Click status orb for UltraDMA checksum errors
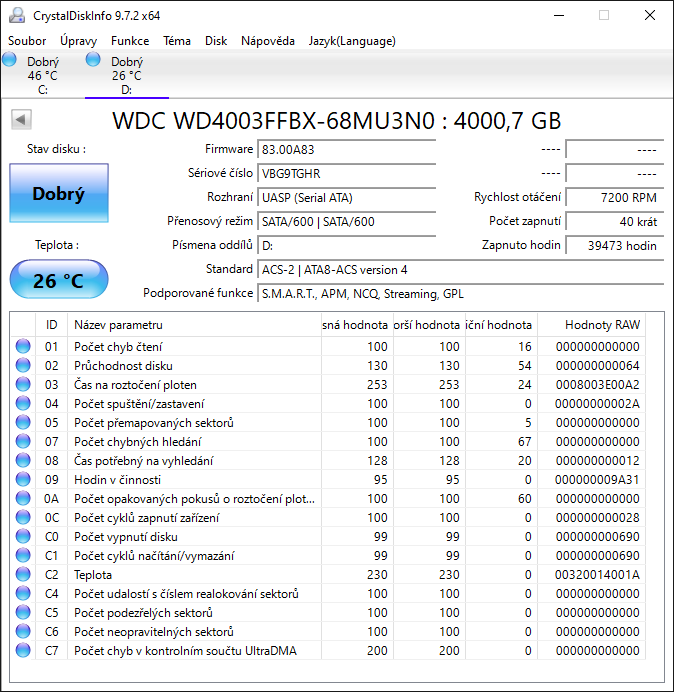 pos(23,650)
